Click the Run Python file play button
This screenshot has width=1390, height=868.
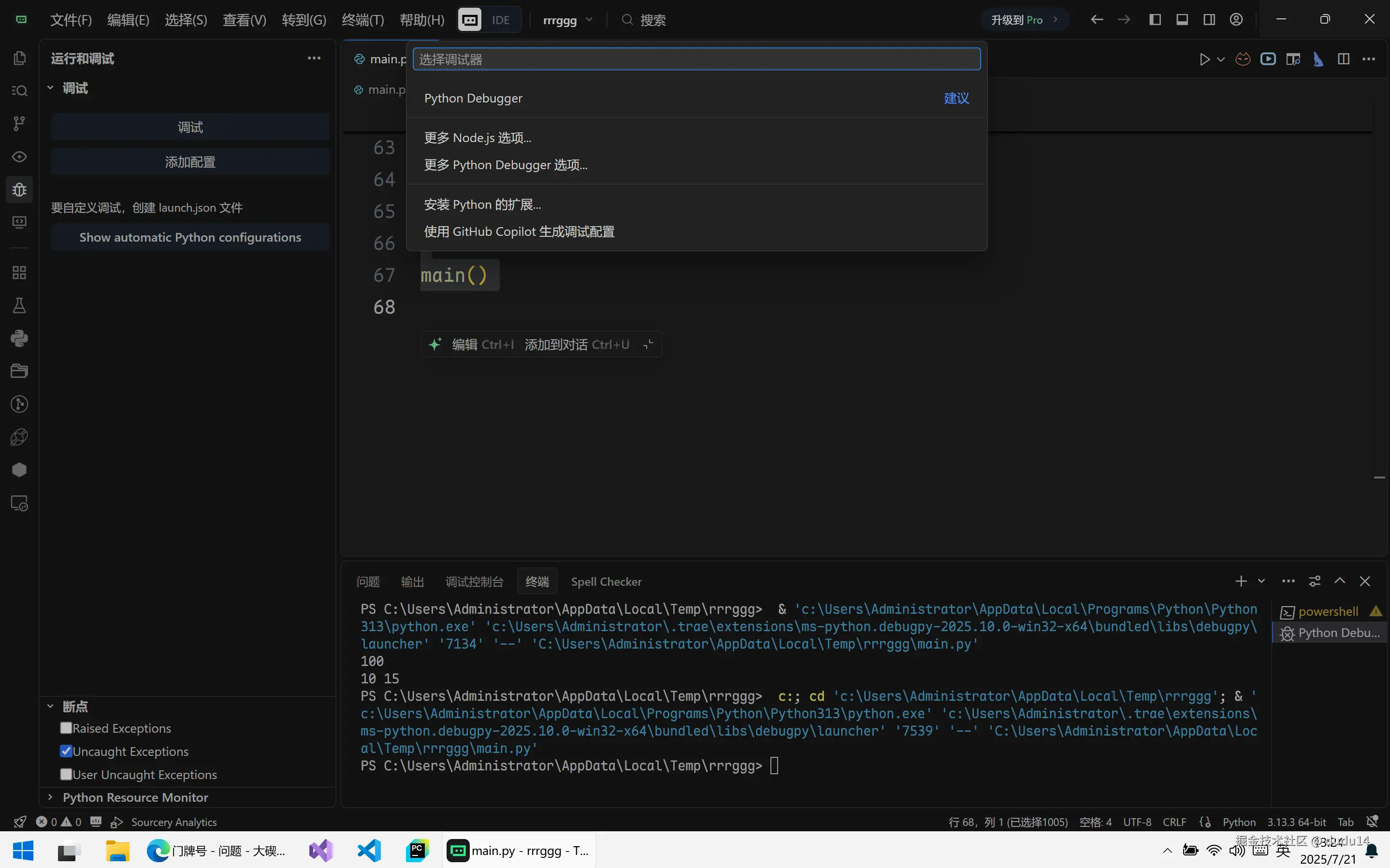coord(1203,58)
